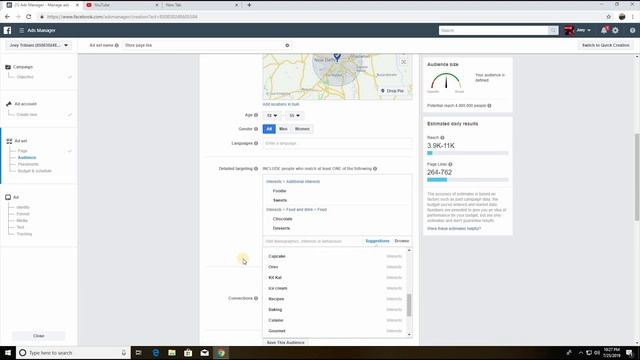Click the Close button in sidebar

pos(38,336)
